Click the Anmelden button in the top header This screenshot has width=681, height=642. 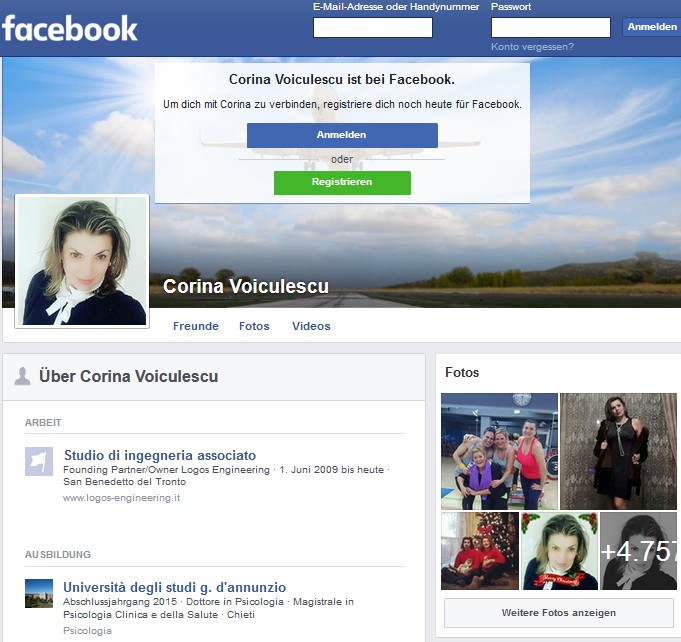coord(652,27)
